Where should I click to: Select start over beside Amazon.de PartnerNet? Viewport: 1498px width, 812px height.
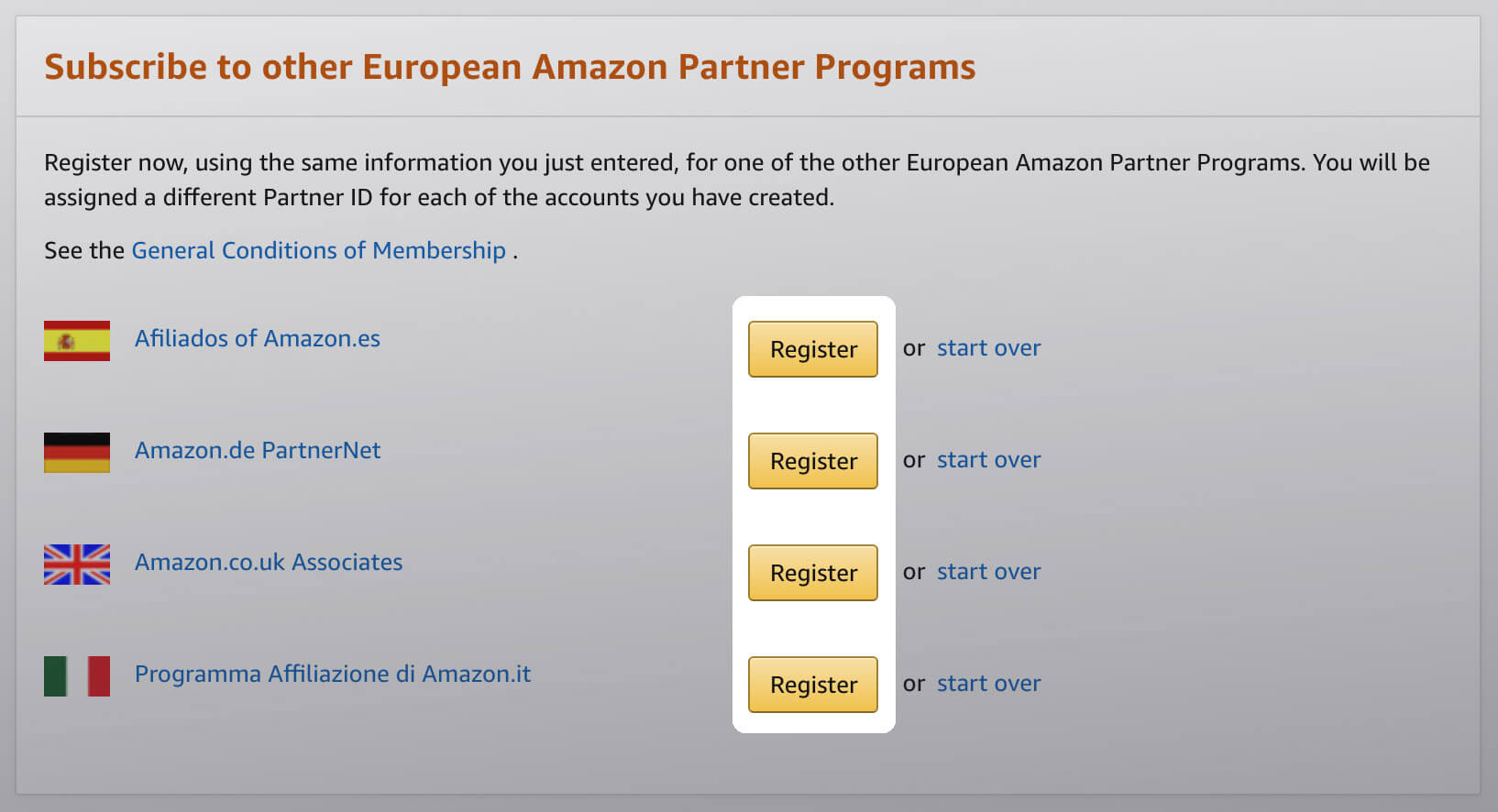coord(988,460)
